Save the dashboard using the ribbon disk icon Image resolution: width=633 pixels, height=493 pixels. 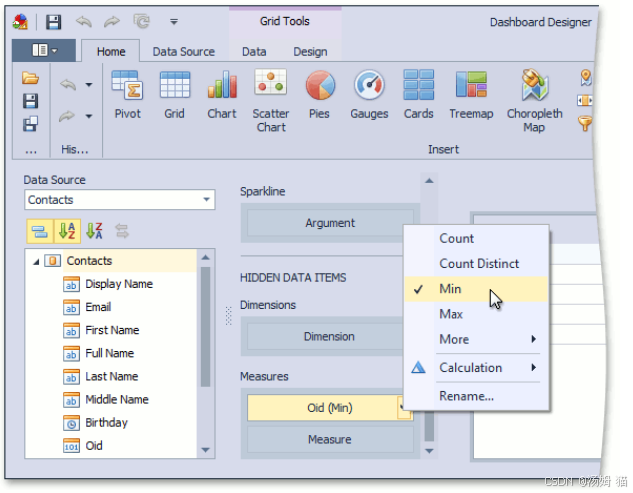tap(30, 101)
